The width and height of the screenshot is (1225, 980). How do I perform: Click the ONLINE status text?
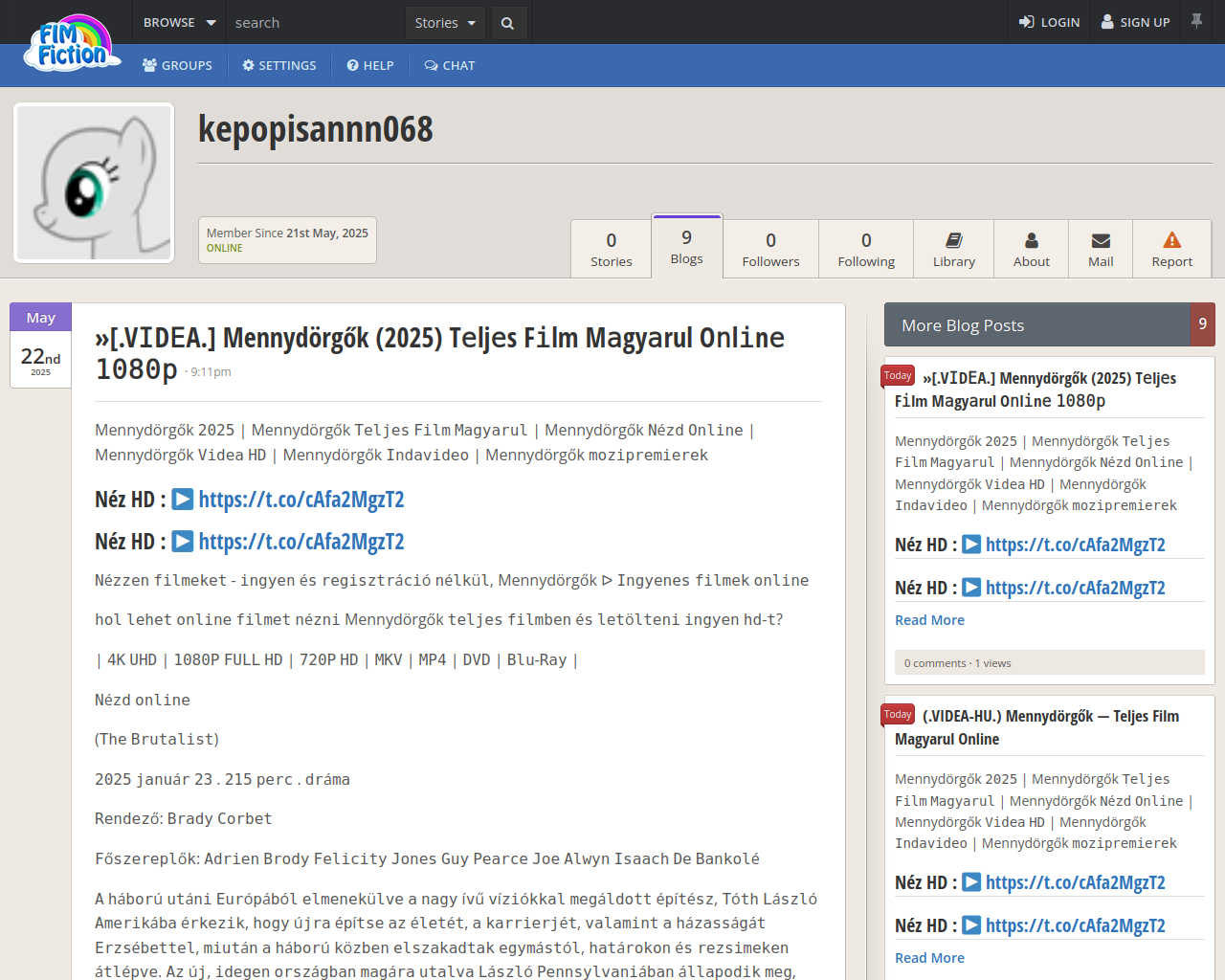click(x=225, y=248)
